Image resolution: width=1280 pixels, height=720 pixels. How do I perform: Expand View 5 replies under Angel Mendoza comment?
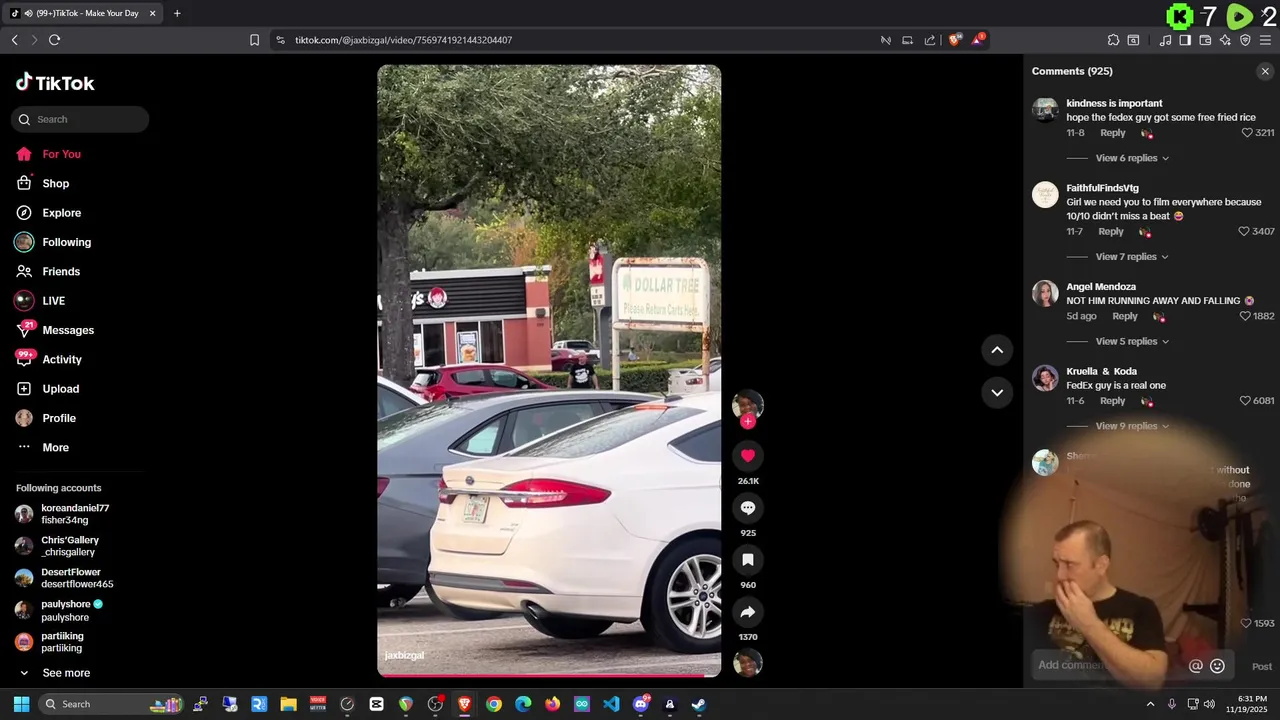(x=1132, y=341)
